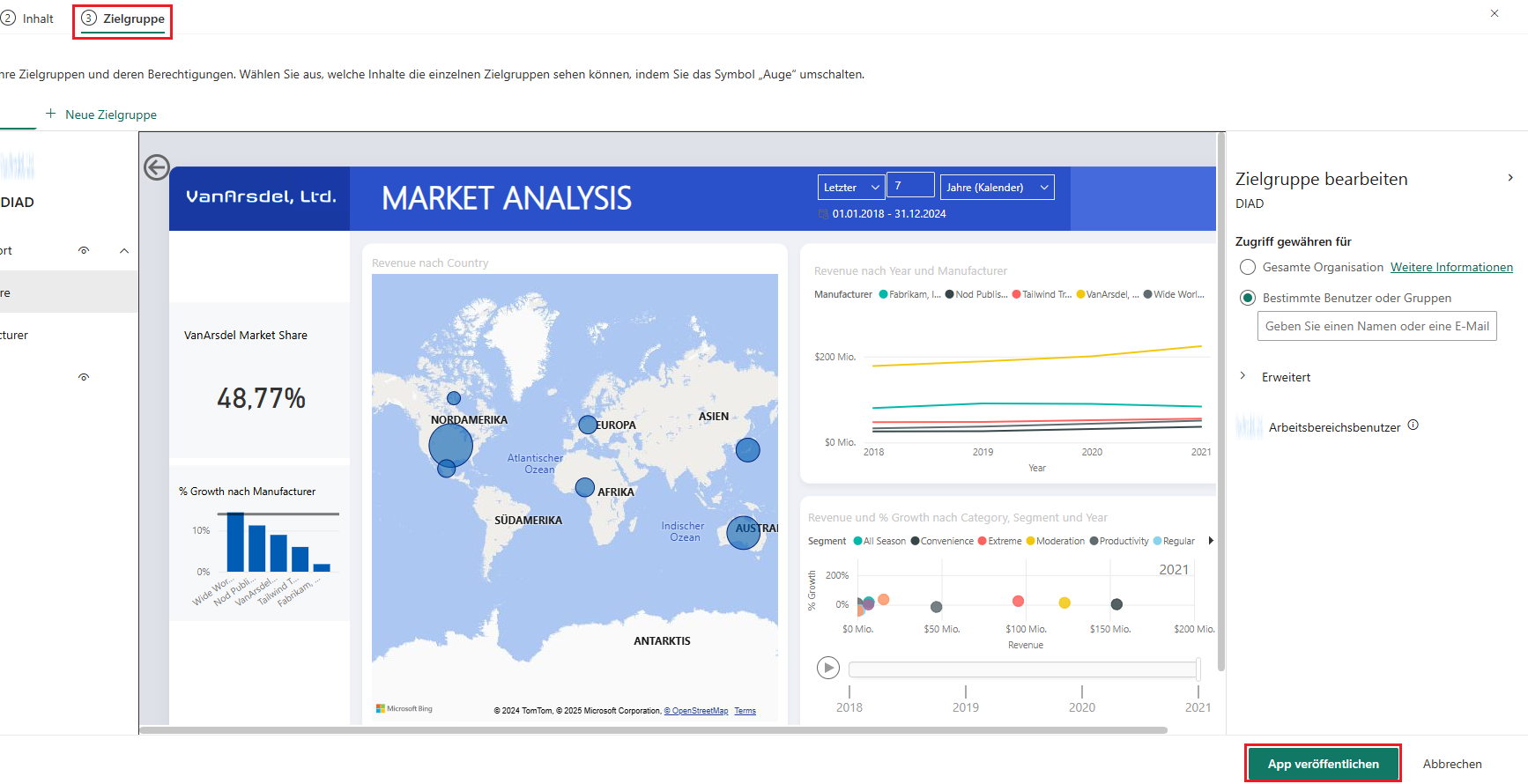Click the Arbeitsbereichsbenutzer entry

tap(1334, 427)
